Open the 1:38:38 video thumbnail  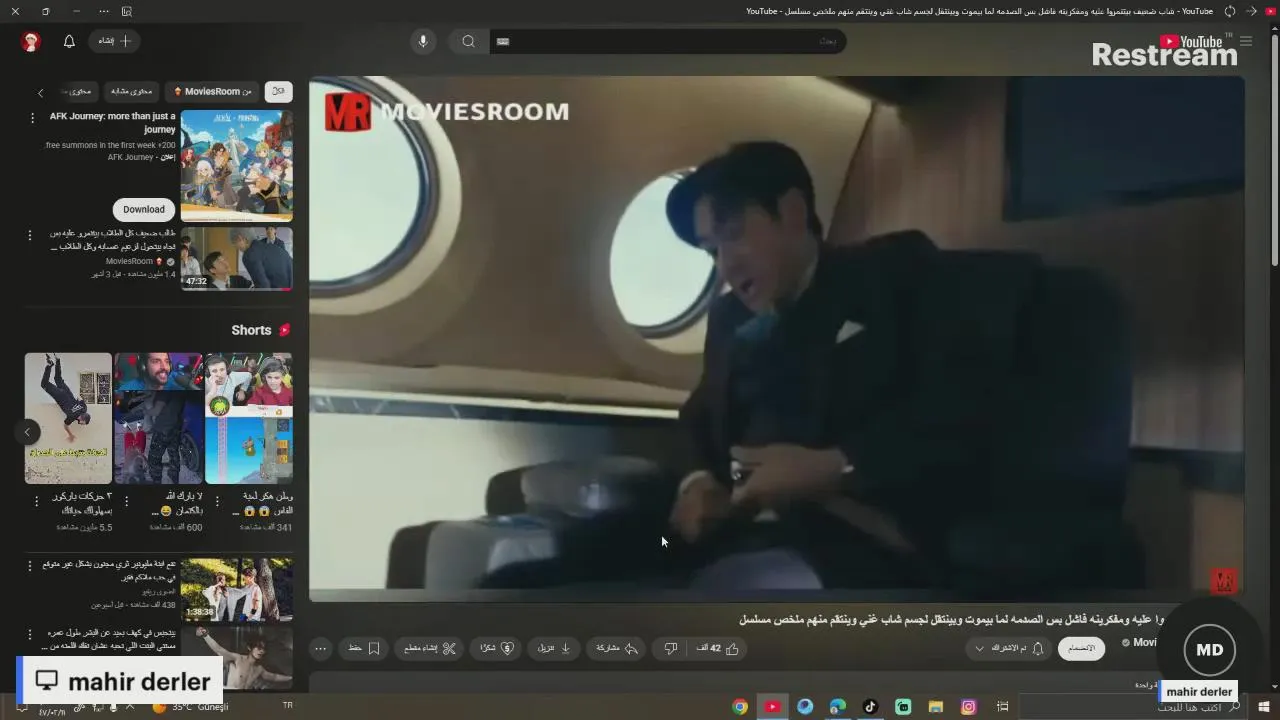point(237,589)
